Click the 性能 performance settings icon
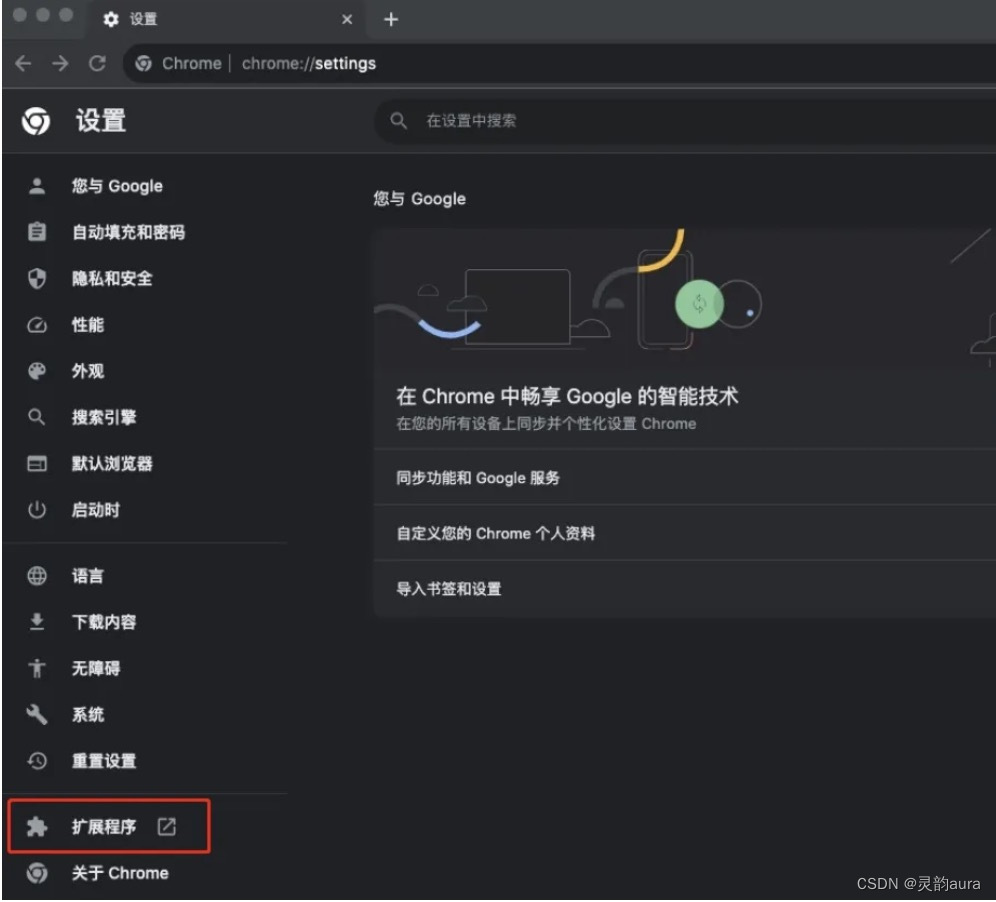996x902 pixels. pyautogui.click(x=36, y=325)
